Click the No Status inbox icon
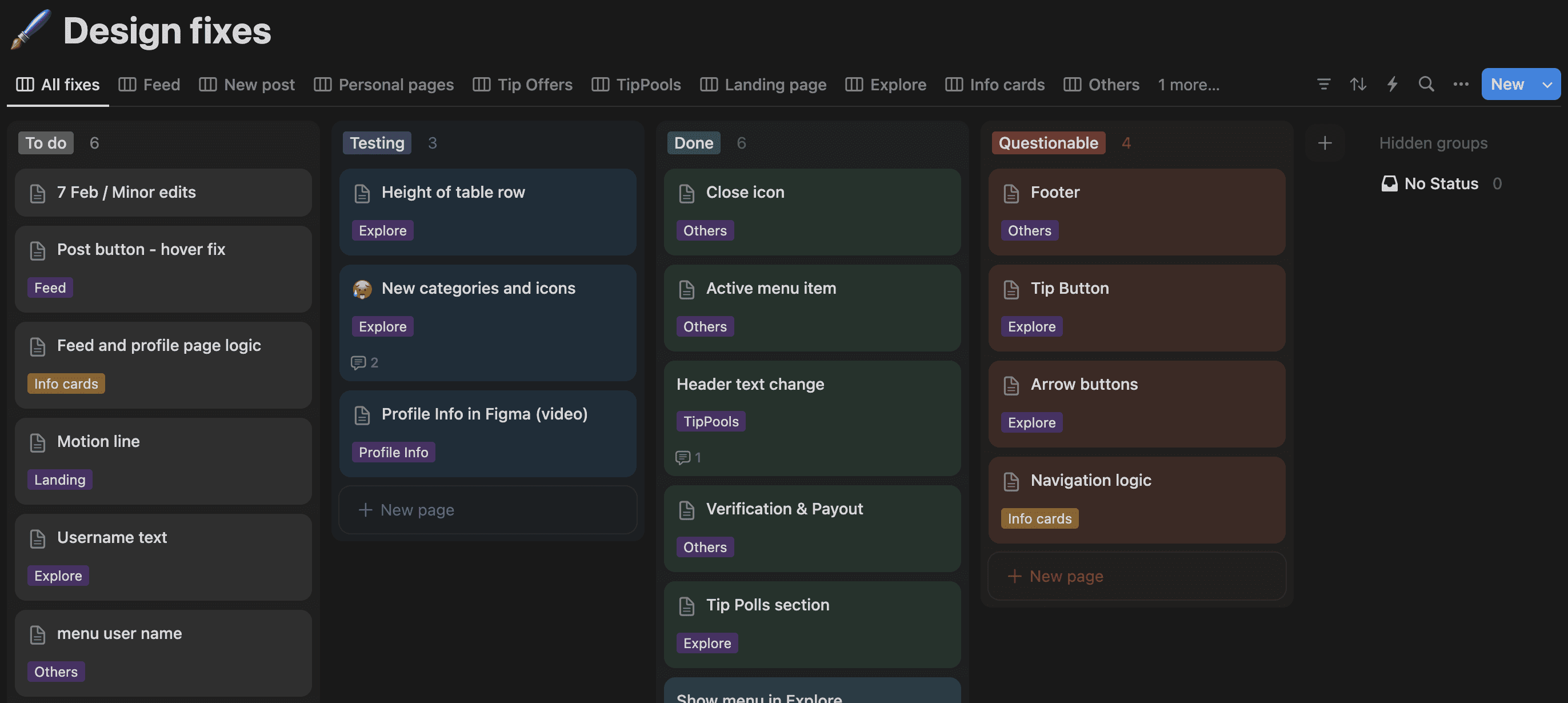1568x703 pixels. coord(1389,183)
